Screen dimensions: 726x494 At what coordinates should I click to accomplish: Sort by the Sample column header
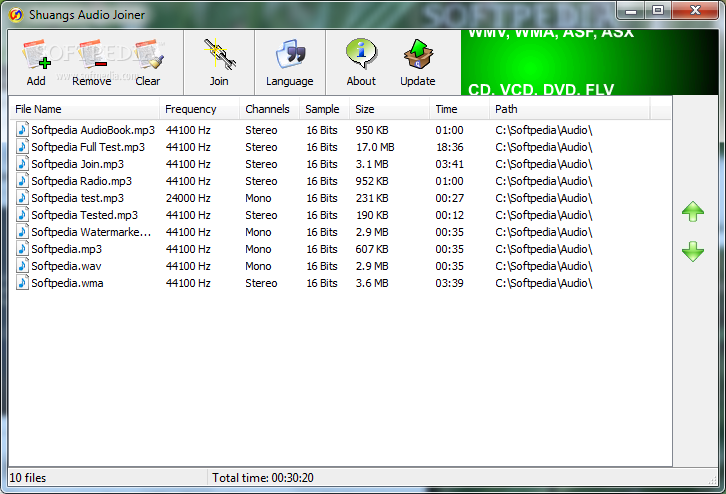[x=325, y=109]
